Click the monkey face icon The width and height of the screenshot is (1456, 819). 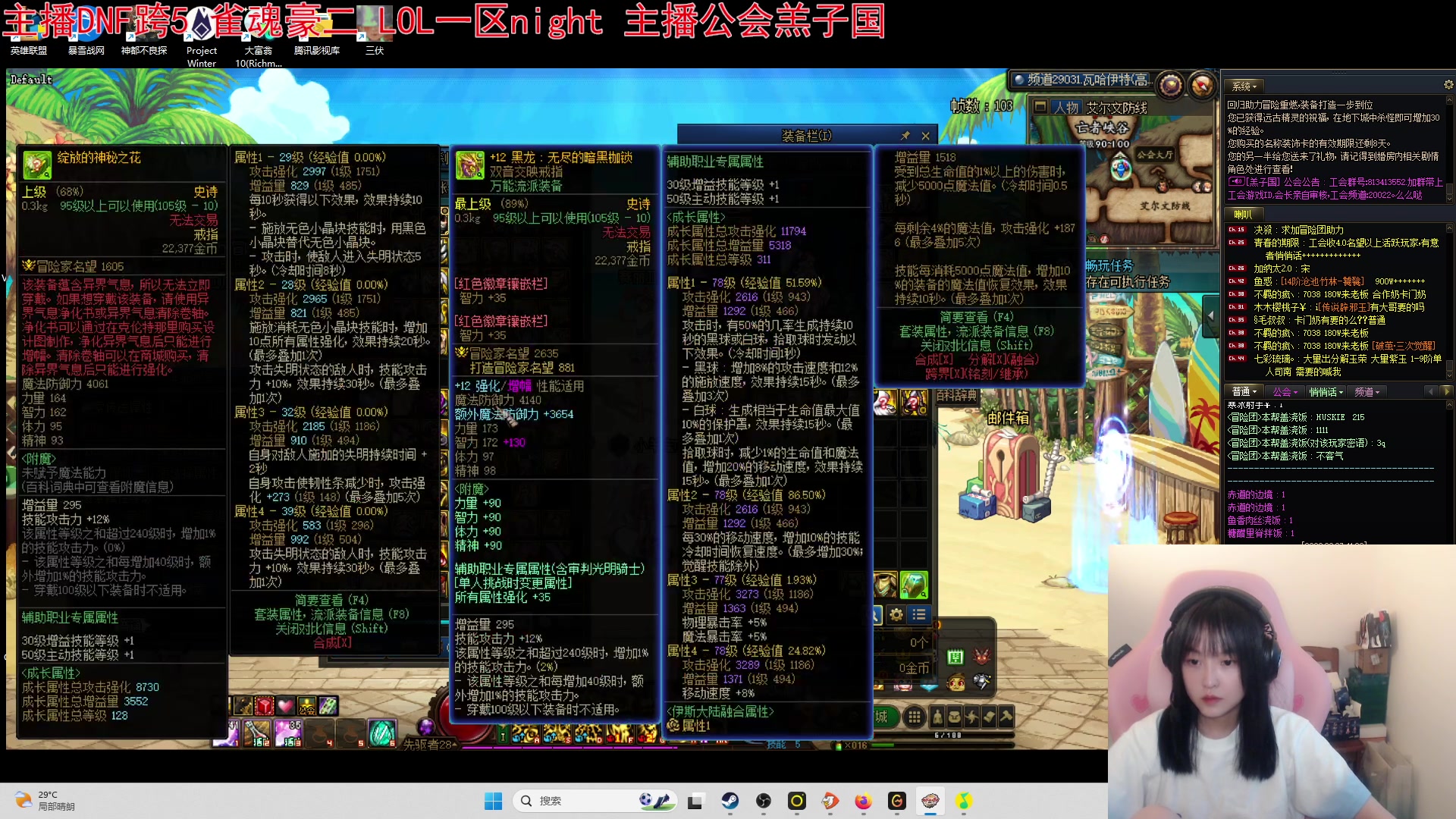tap(956, 682)
